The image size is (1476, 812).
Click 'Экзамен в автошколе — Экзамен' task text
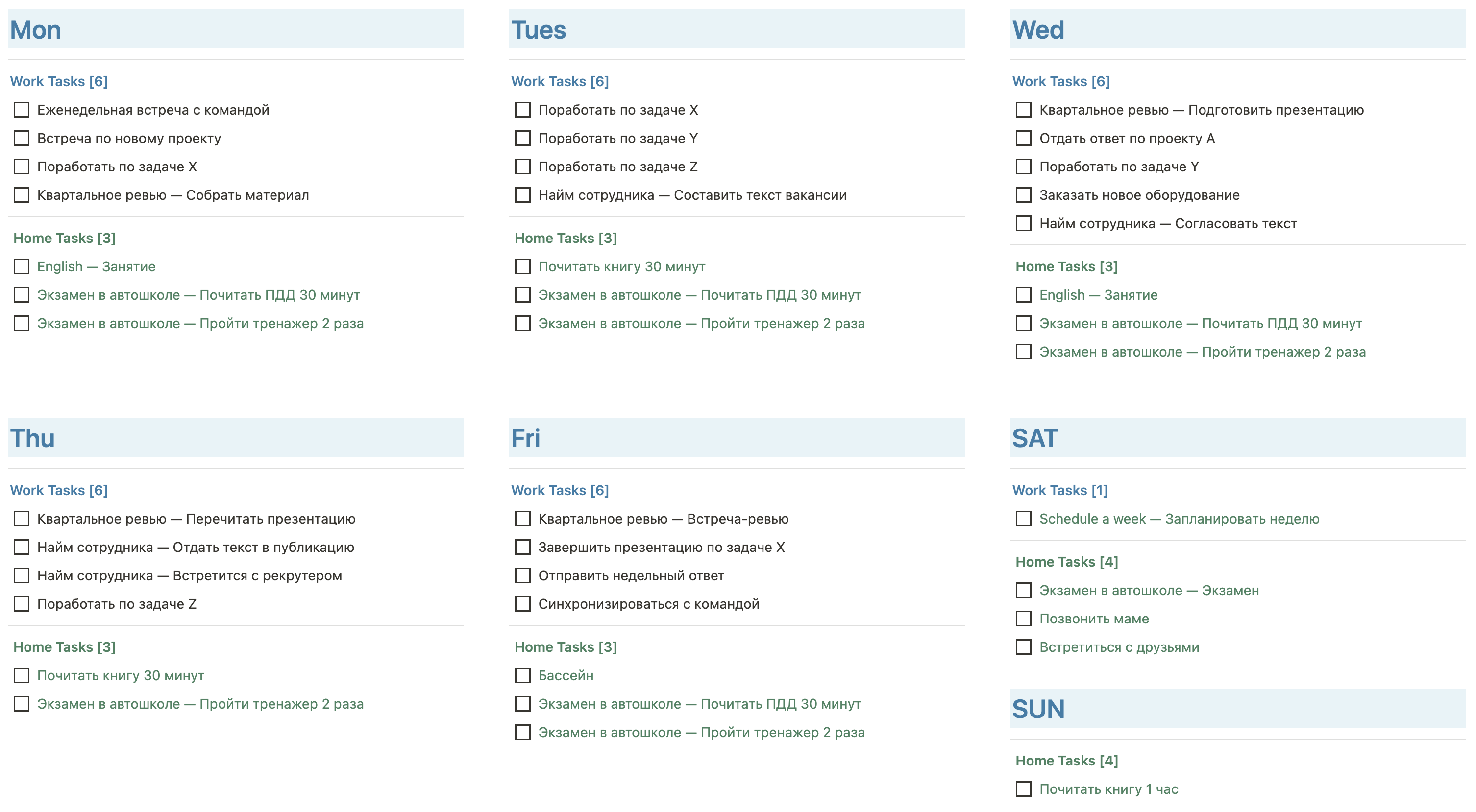point(1149,590)
